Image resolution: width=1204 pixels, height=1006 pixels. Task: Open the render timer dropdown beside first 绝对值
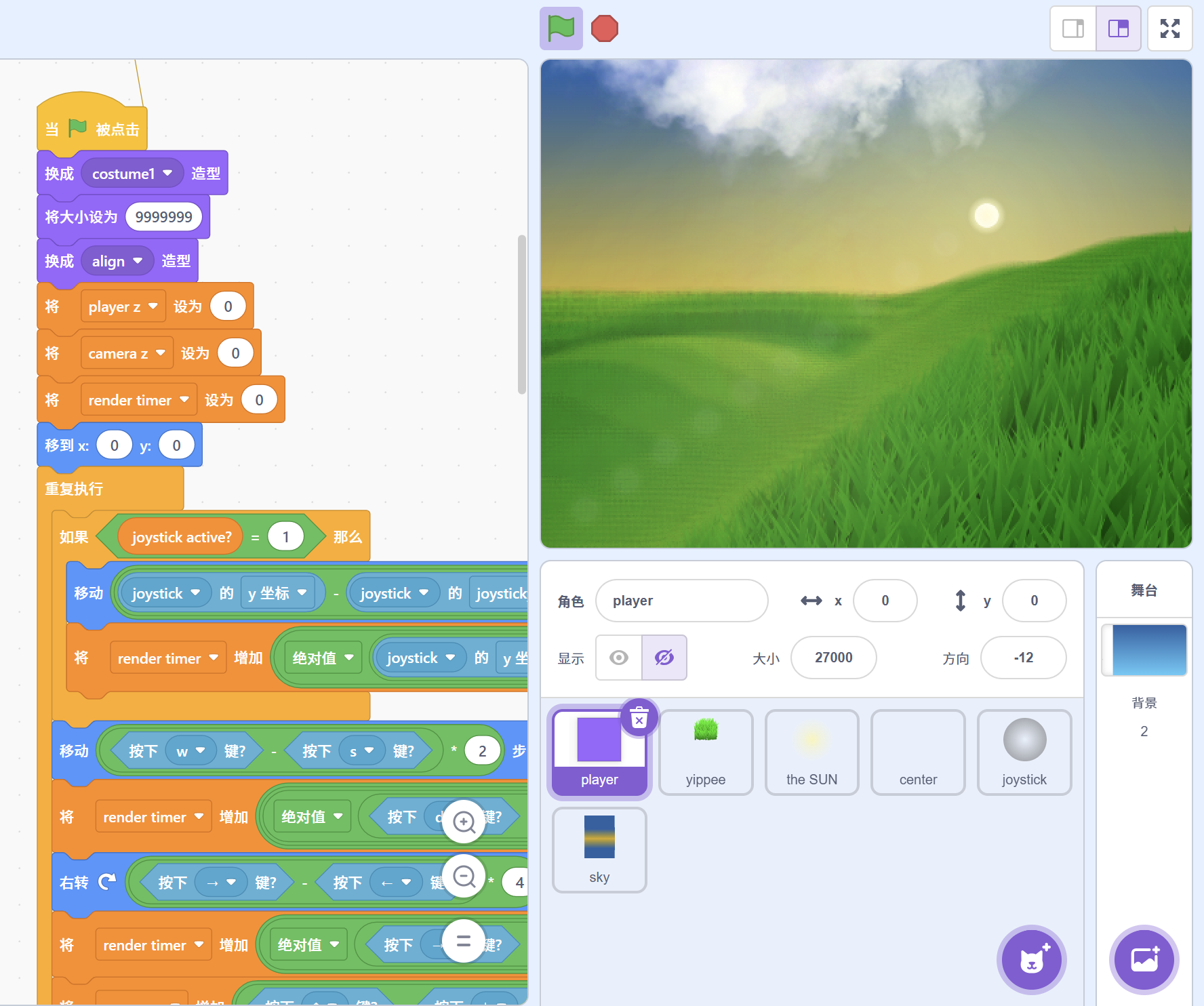(x=167, y=658)
